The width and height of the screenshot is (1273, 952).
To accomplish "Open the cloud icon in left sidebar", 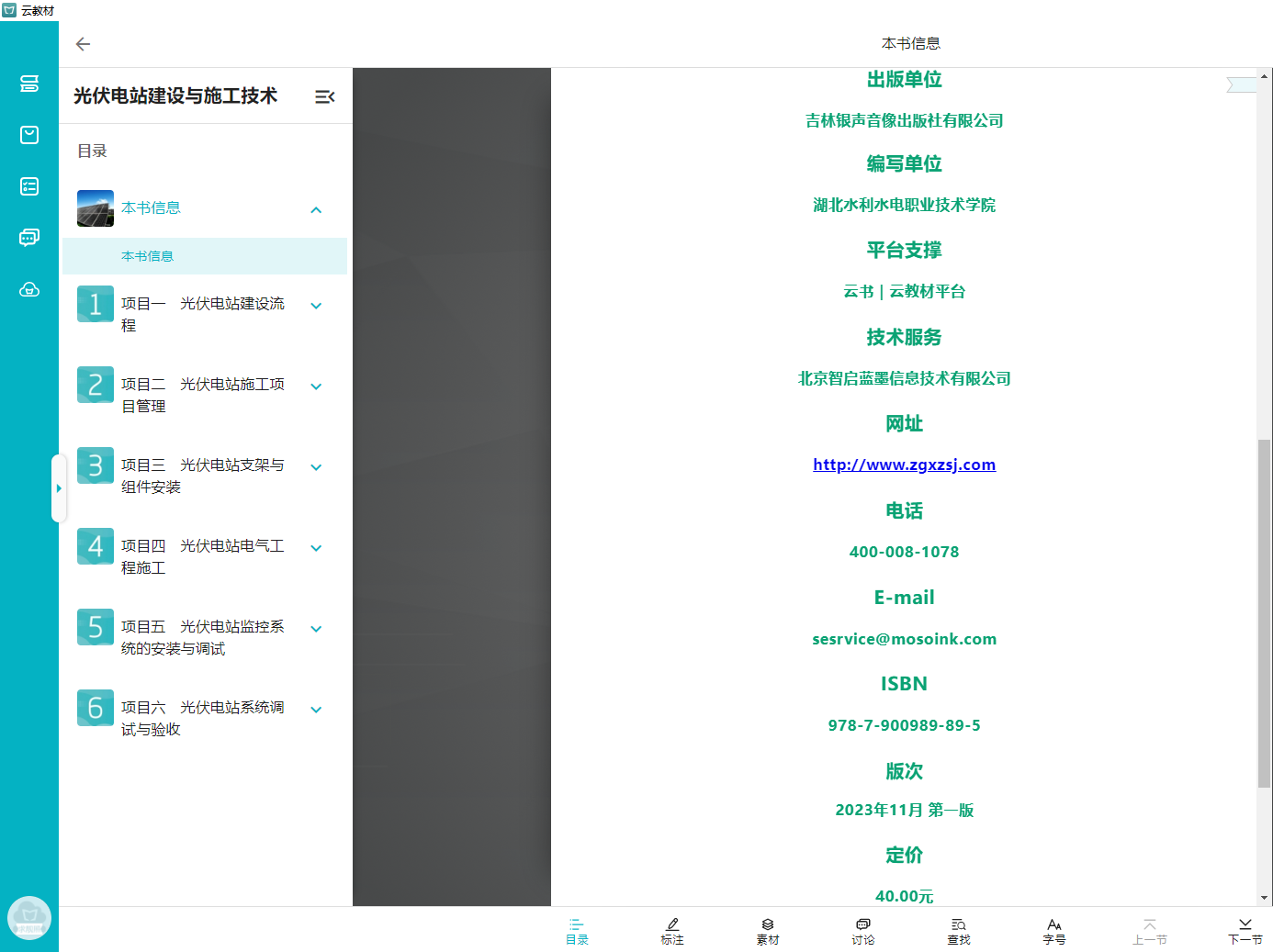I will click(29, 290).
